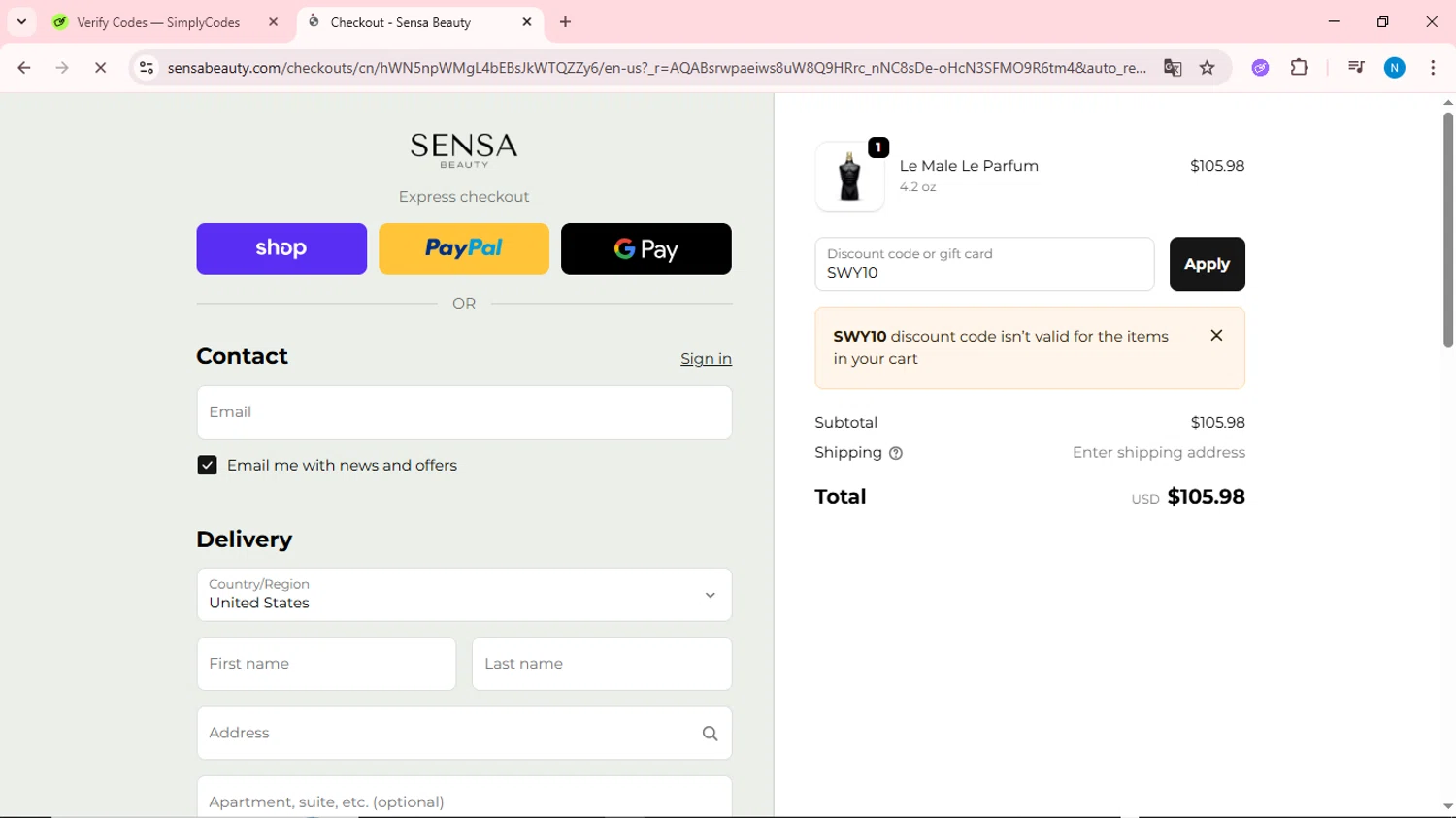Image resolution: width=1456 pixels, height=818 pixels.
Task: Pay with PayPal button
Action: [464, 248]
